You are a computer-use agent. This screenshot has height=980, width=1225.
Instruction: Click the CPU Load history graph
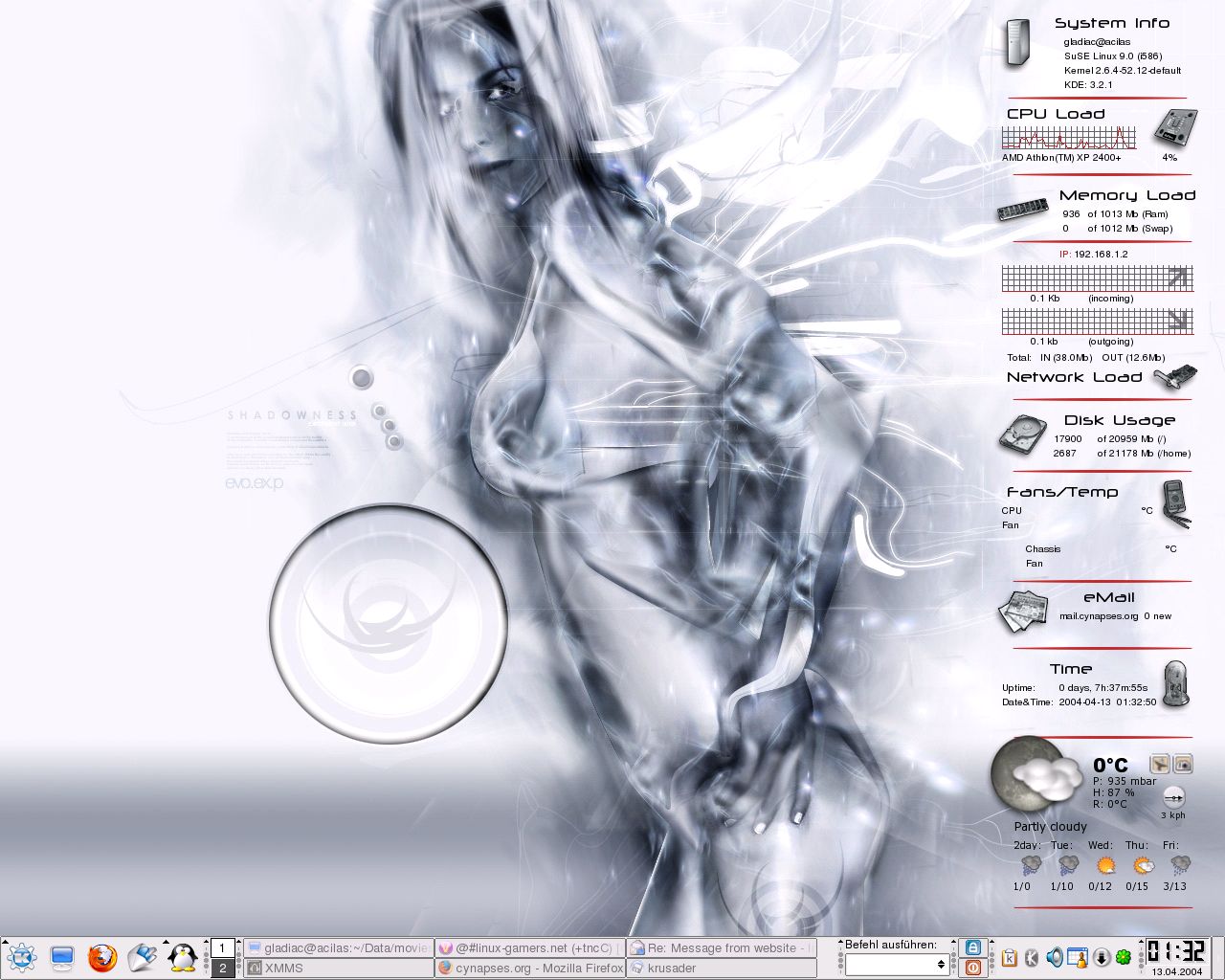[1069, 138]
